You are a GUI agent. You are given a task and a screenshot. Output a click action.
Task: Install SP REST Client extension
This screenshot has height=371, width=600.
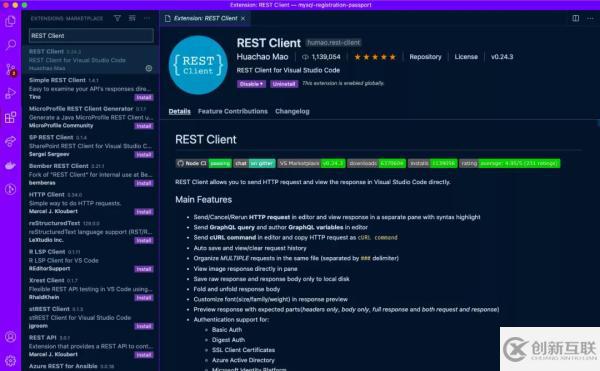144,155
